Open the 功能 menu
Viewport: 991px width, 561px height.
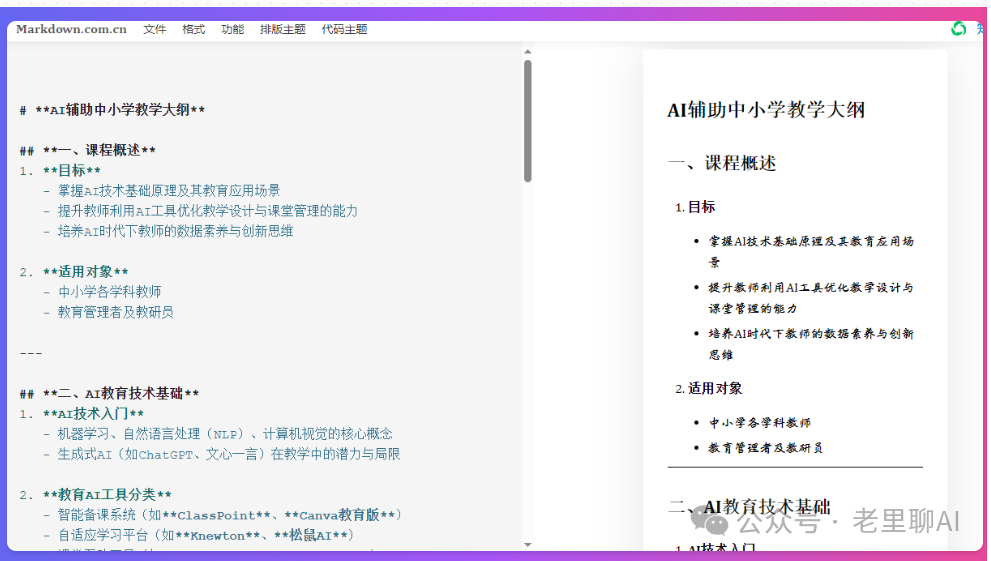click(x=232, y=29)
